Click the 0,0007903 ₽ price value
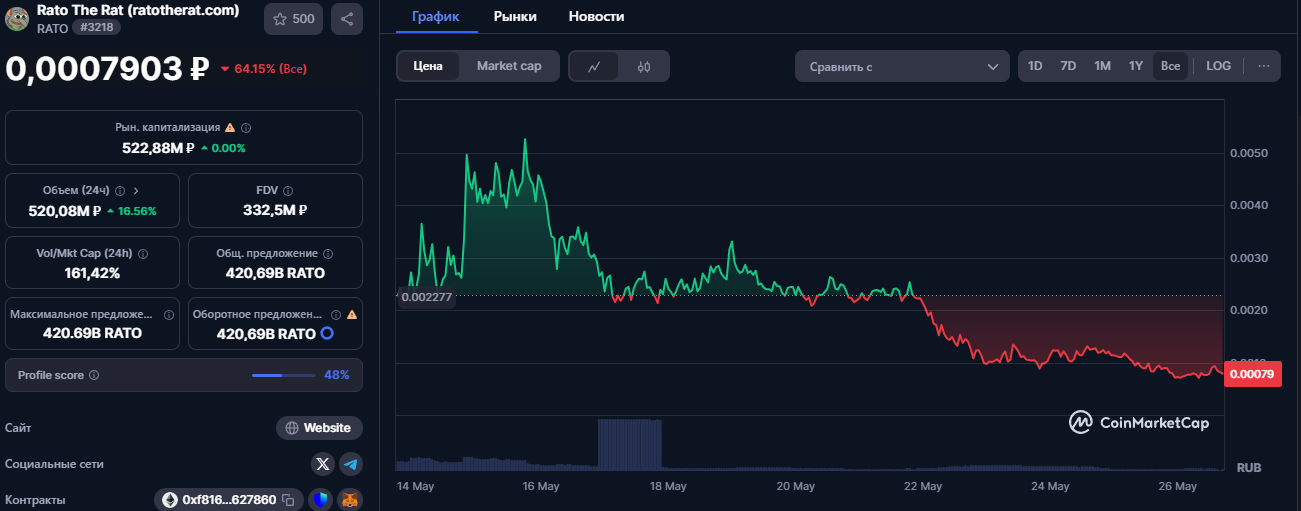This screenshot has width=1301, height=511. tap(107, 68)
